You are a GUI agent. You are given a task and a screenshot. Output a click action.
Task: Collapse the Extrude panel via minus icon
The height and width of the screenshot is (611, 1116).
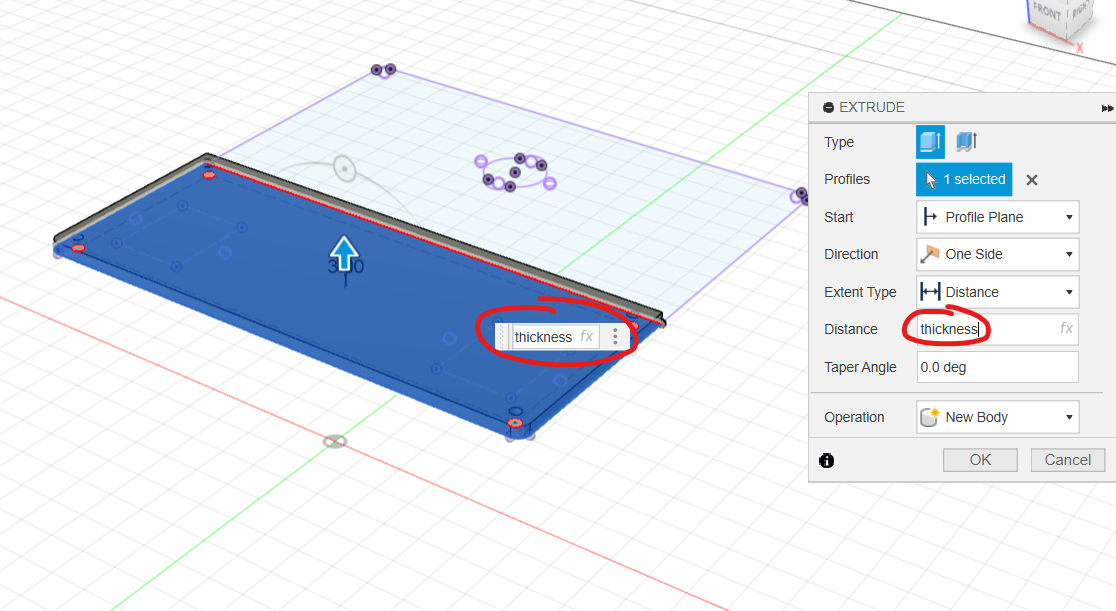pos(828,108)
